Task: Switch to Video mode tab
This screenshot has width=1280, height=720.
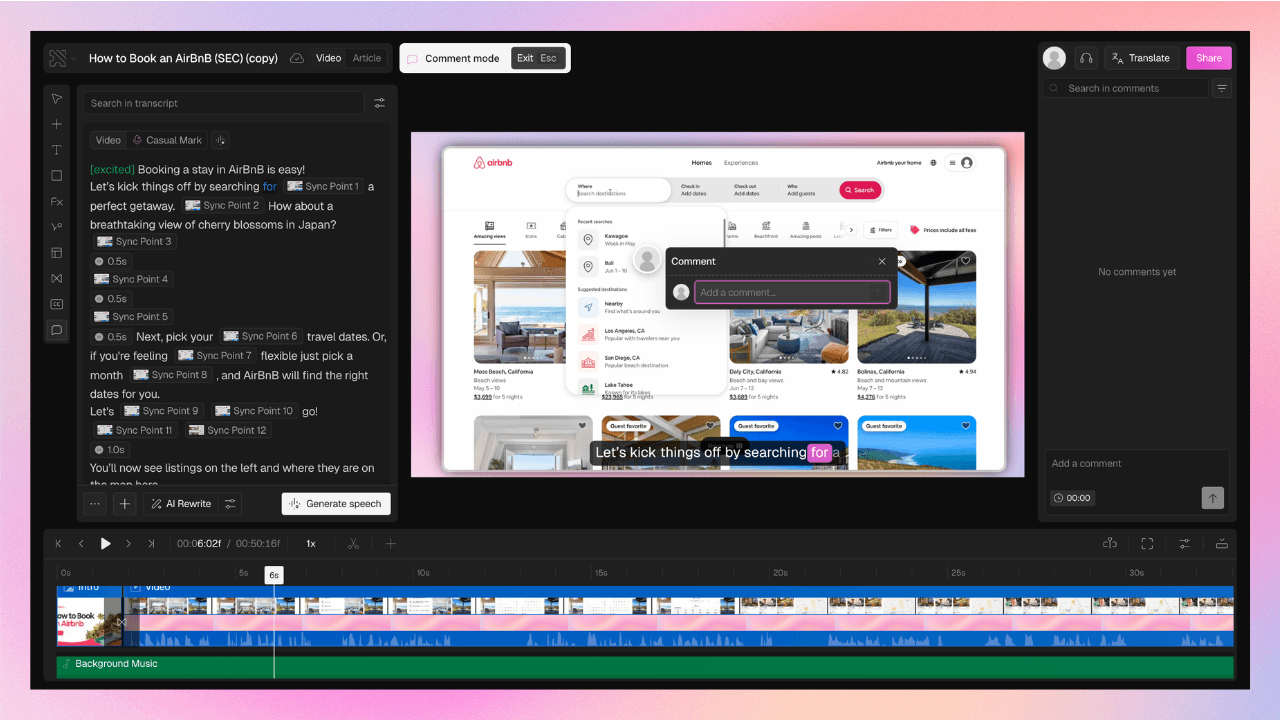Action: pyautogui.click(x=328, y=58)
